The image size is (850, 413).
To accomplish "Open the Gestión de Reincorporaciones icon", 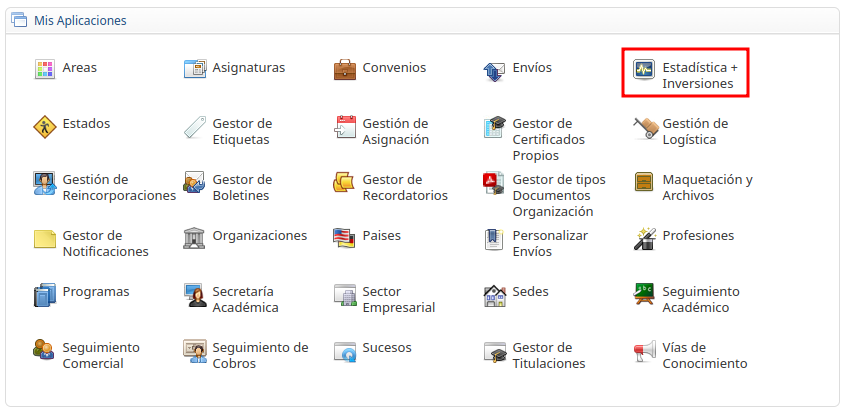I will [x=44, y=183].
